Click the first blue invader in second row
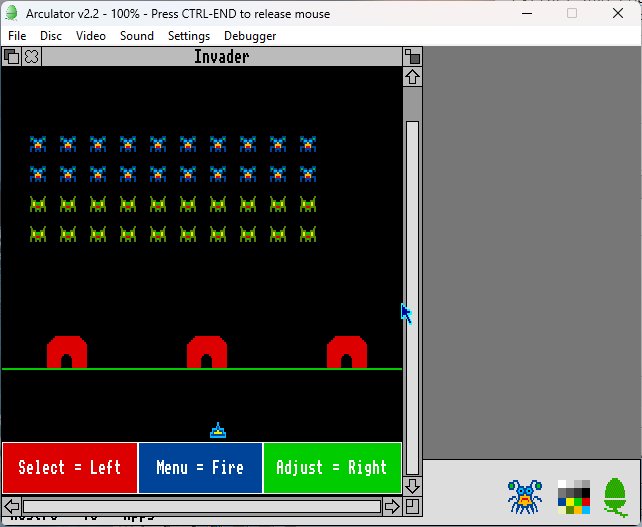This screenshot has height=527, width=642. (x=38, y=174)
